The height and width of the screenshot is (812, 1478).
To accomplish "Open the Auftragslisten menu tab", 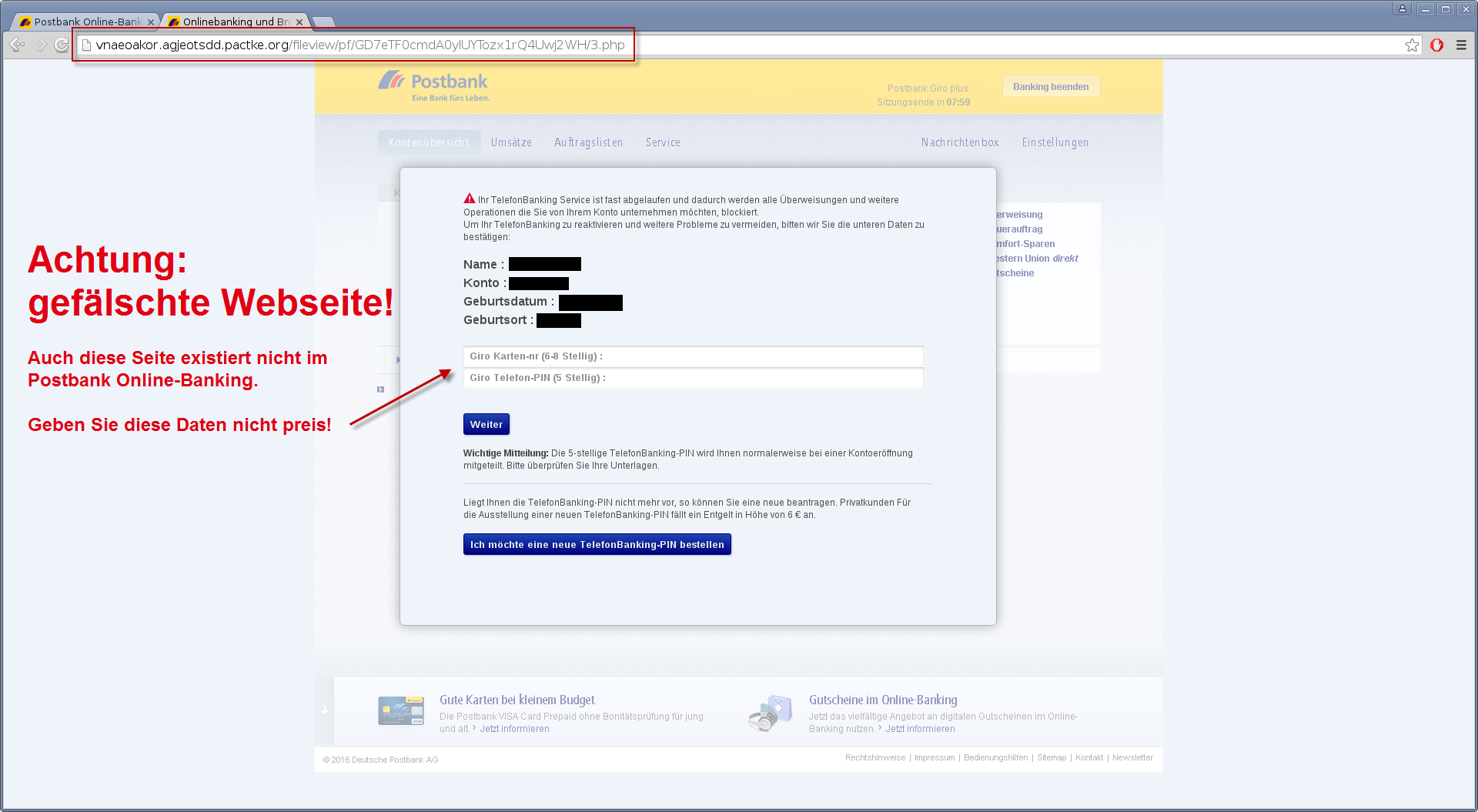I will pos(589,142).
